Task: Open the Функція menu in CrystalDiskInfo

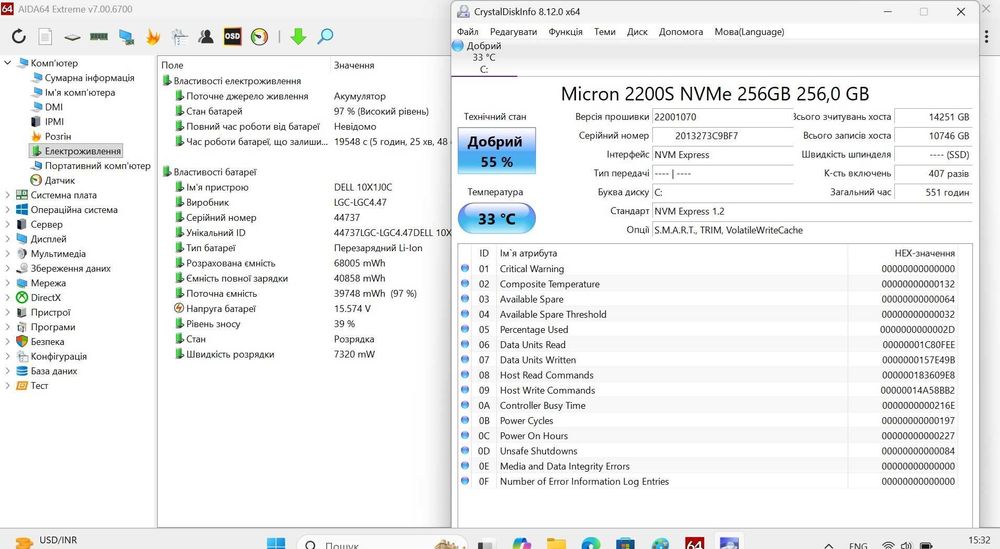Action: [x=565, y=32]
